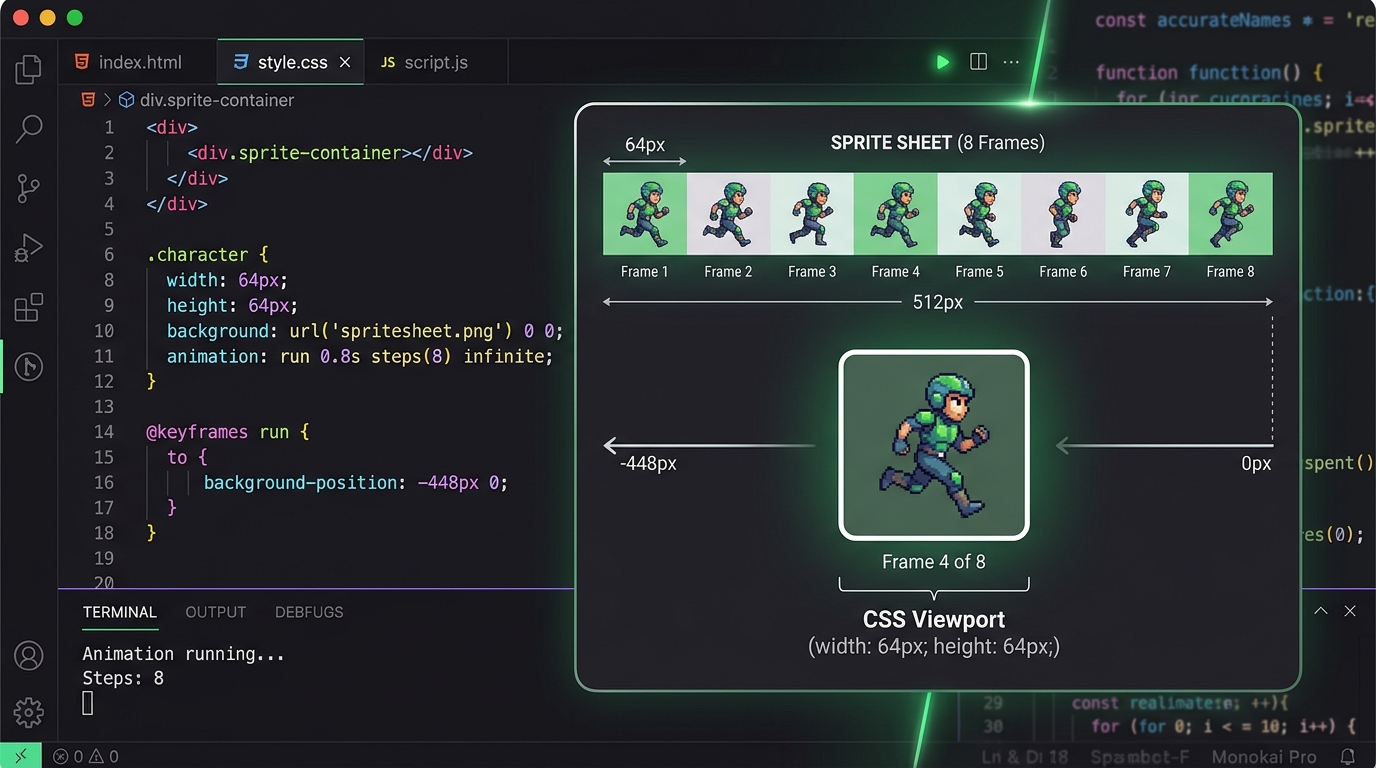Open the Accounts profile icon

29,656
